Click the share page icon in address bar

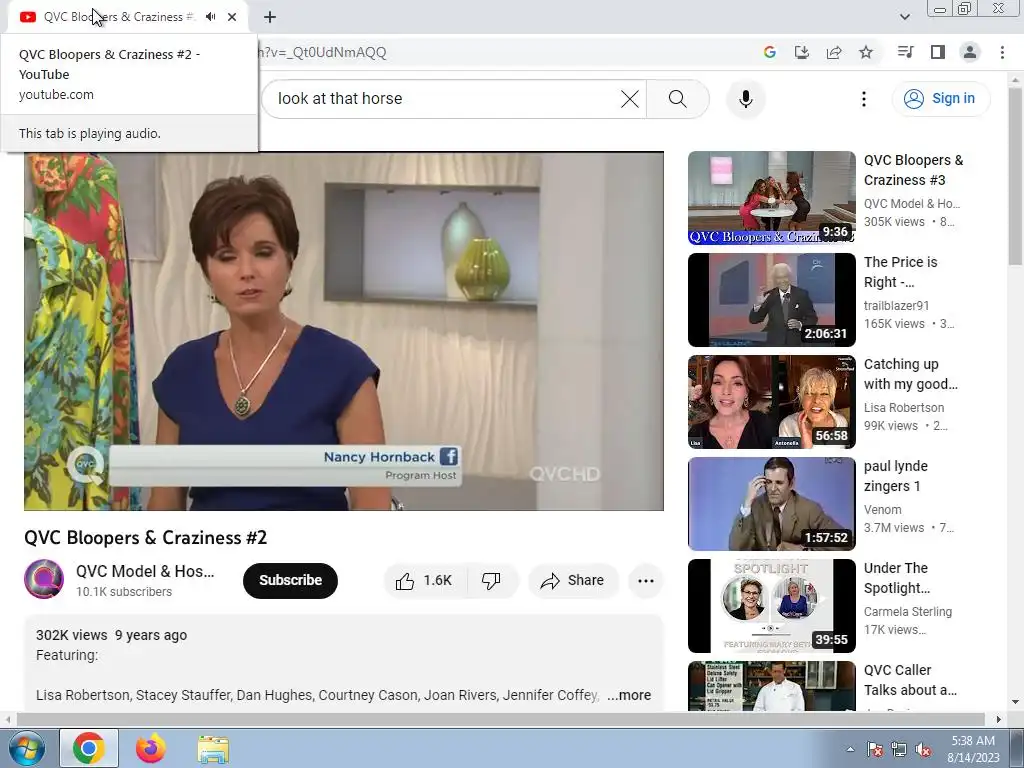click(x=834, y=52)
